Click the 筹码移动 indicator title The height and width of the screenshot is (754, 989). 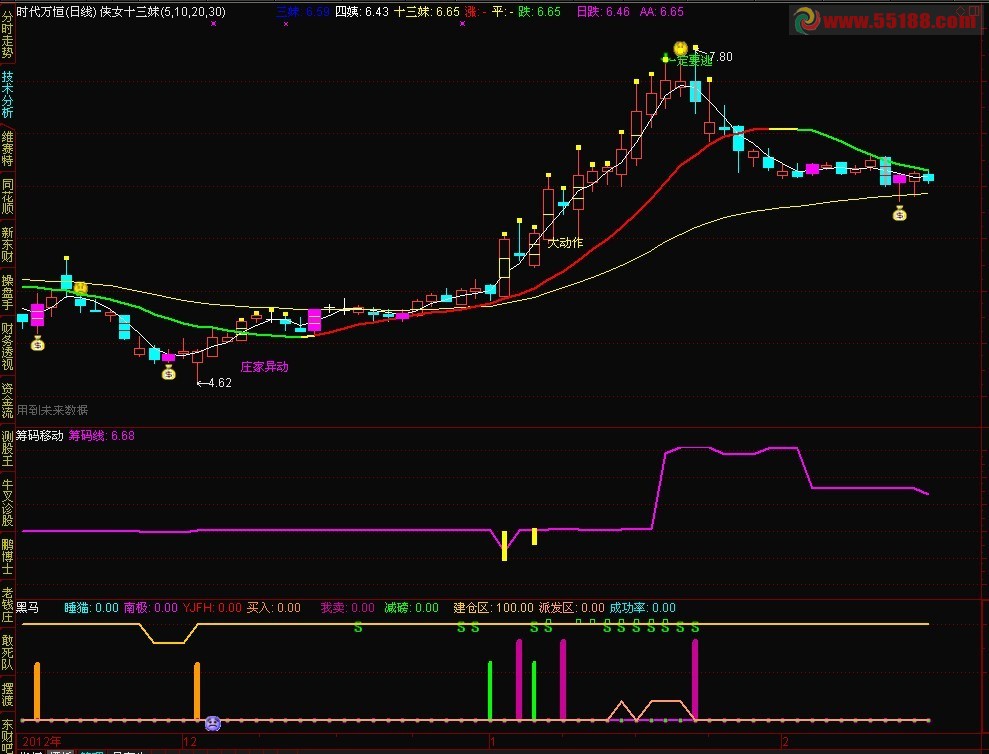click(x=40, y=435)
